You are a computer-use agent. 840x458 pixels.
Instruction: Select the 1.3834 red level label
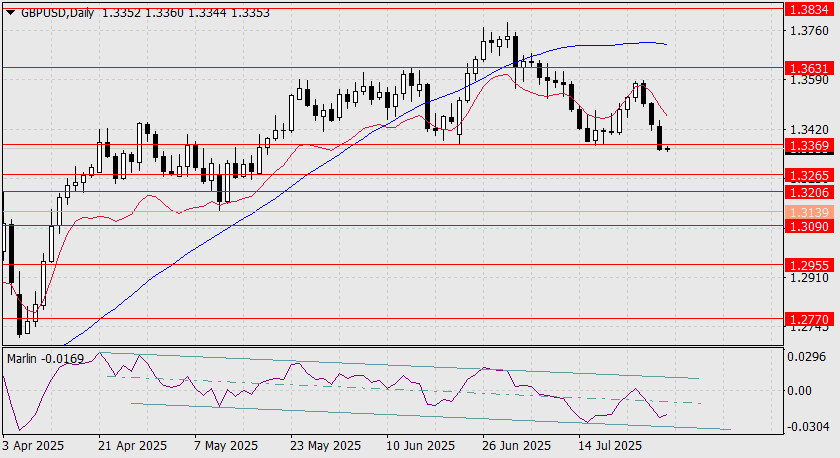809,9
